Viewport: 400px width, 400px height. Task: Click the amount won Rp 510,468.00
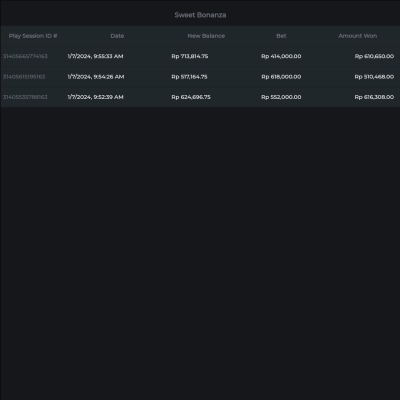coord(374,77)
